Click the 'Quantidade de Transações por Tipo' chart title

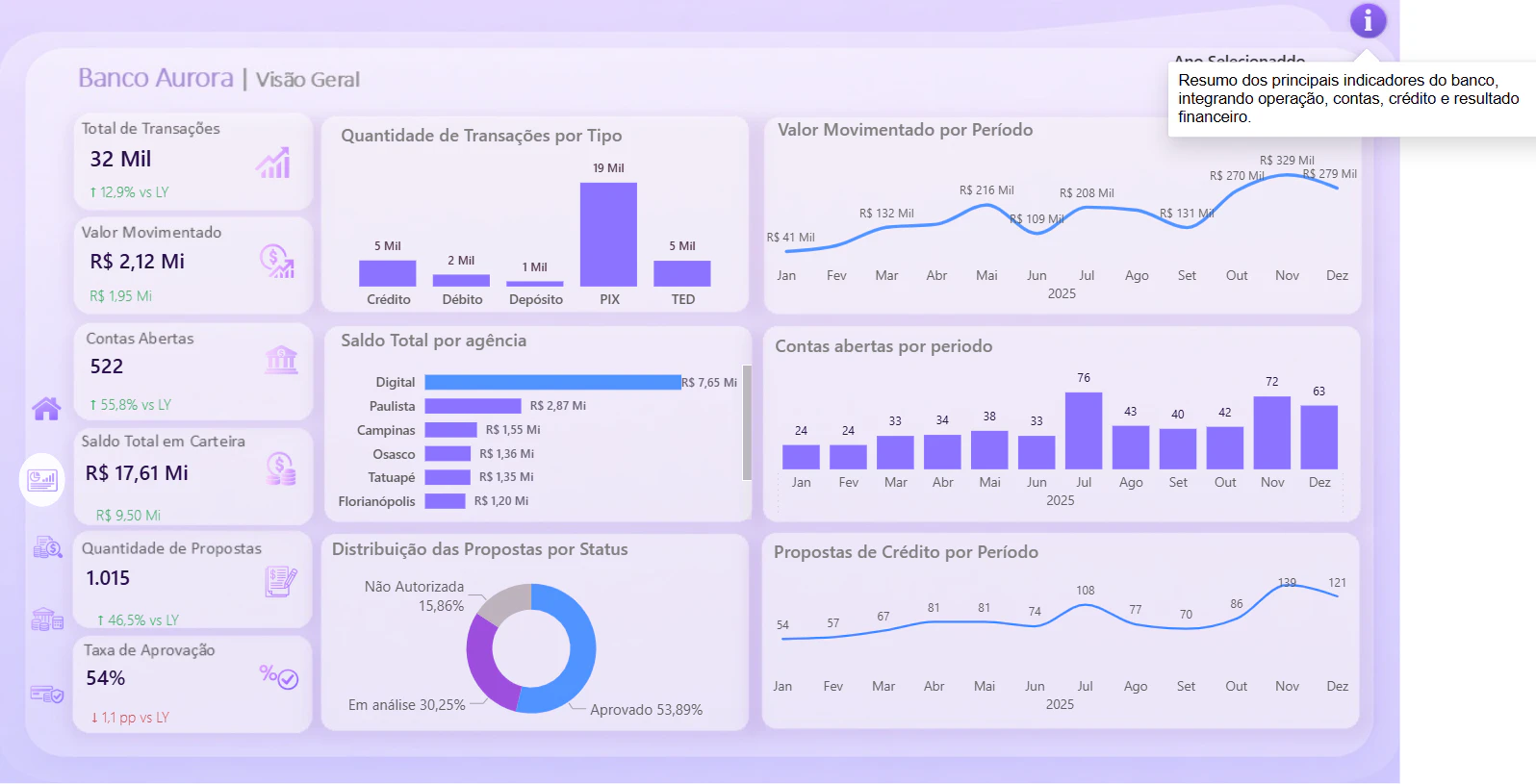point(481,136)
